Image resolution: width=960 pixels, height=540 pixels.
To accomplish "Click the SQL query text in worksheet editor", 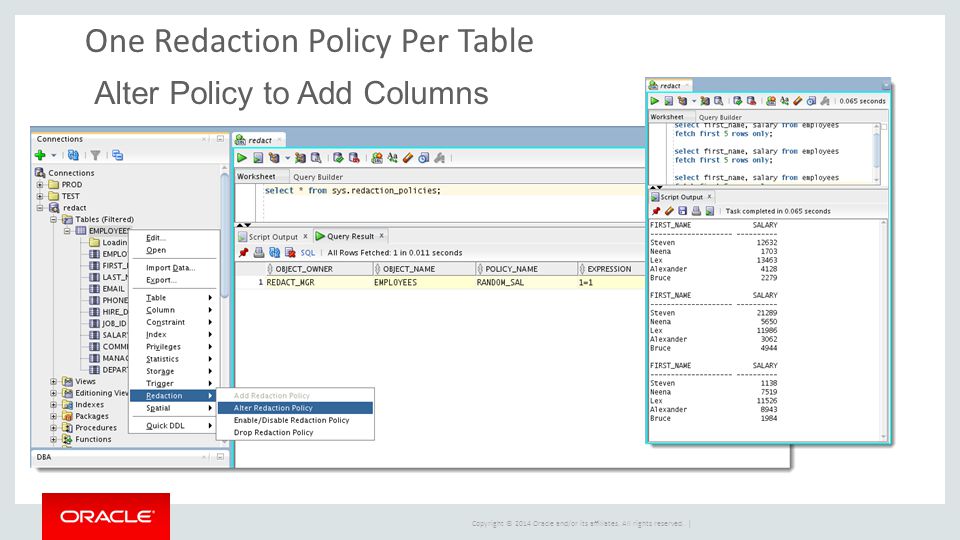I will point(352,190).
